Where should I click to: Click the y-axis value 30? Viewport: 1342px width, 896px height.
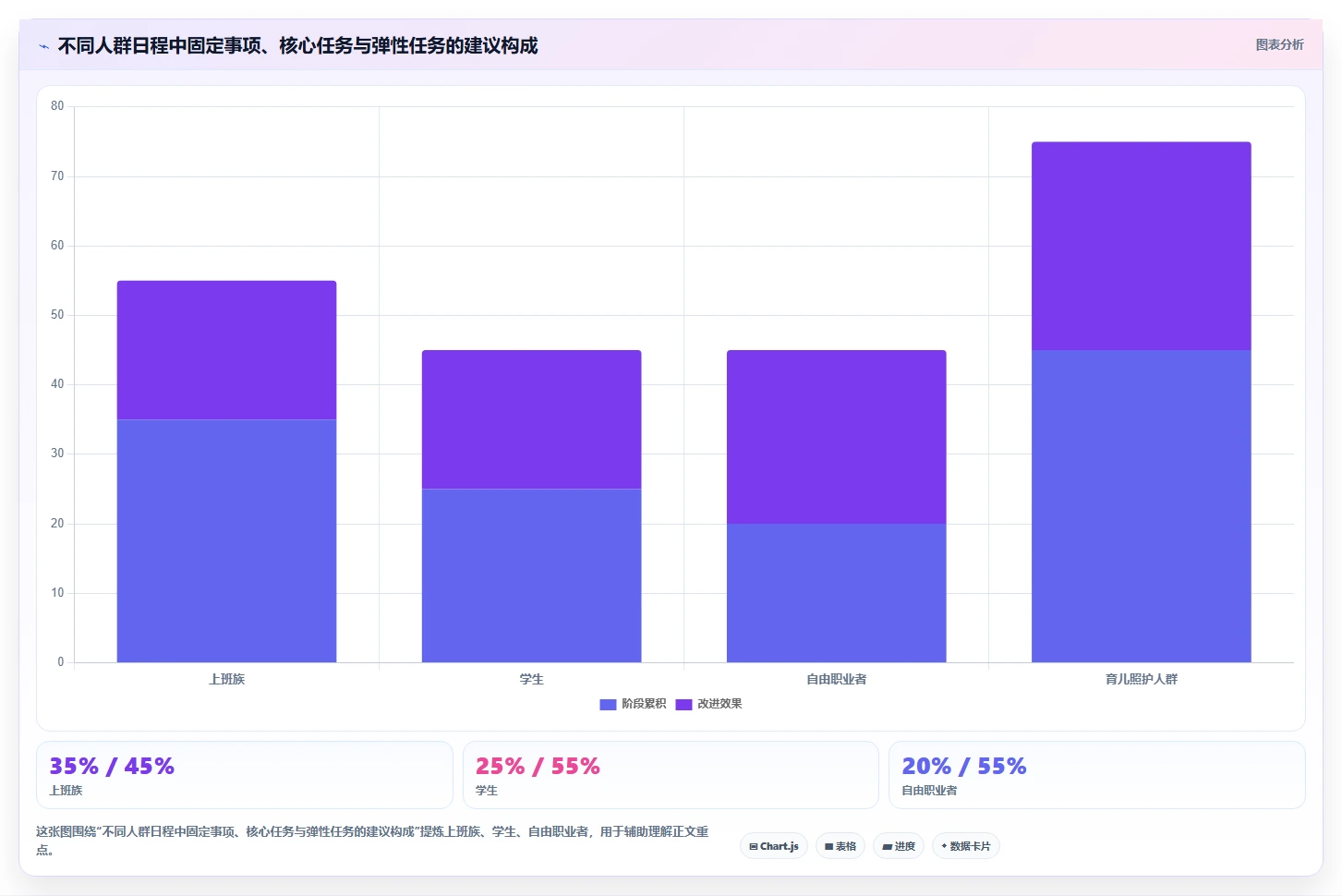(57, 454)
